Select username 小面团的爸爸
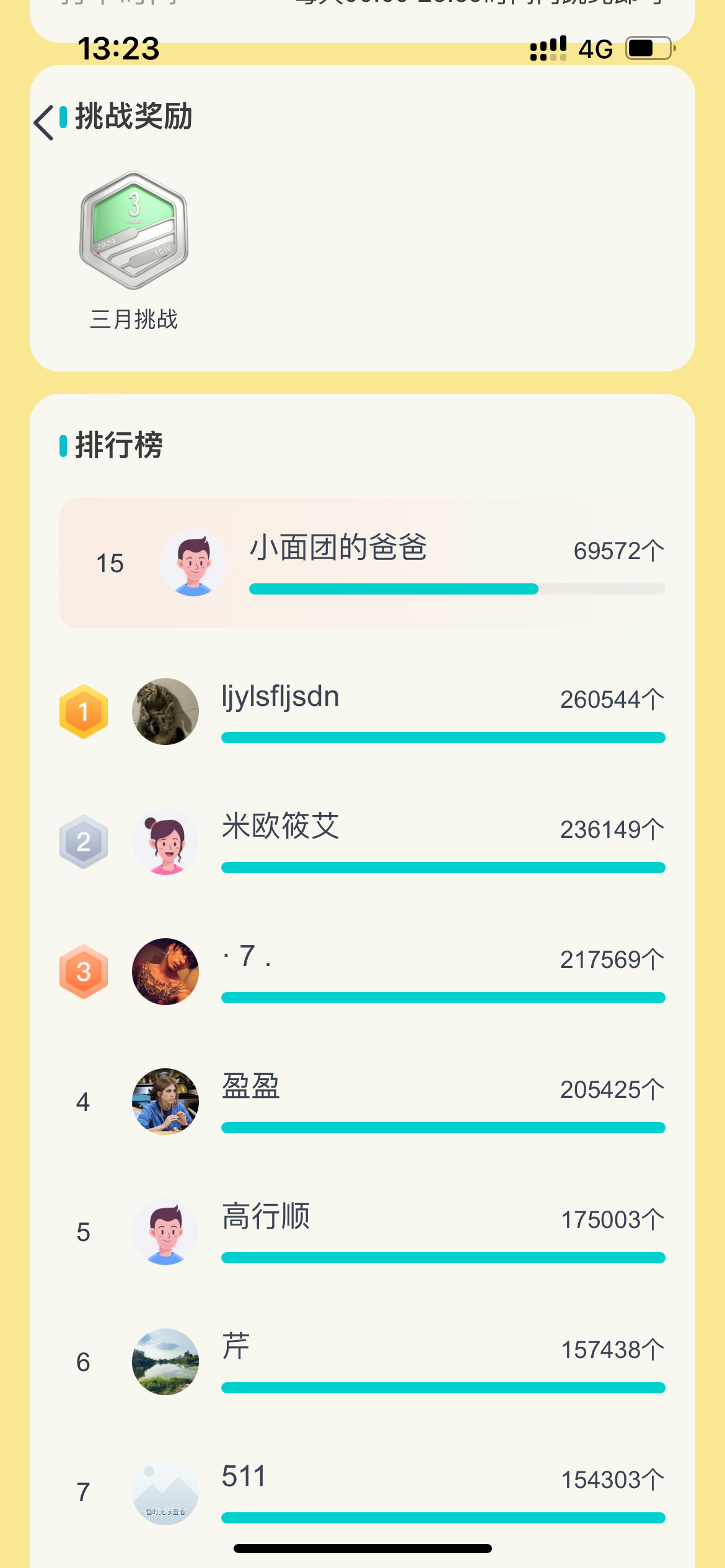 click(338, 547)
